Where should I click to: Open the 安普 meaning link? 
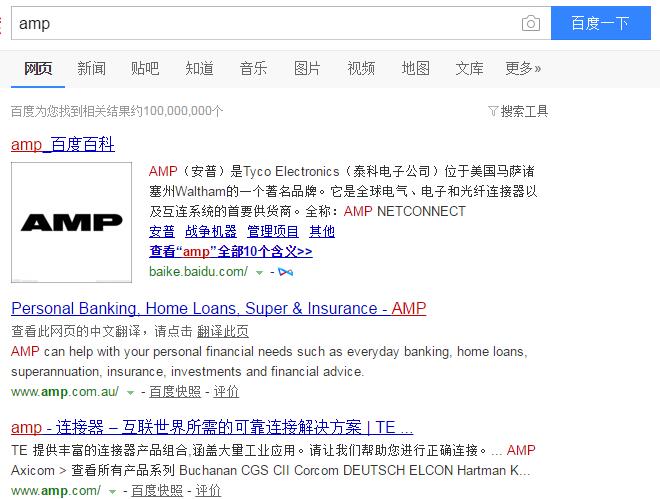(162, 231)
